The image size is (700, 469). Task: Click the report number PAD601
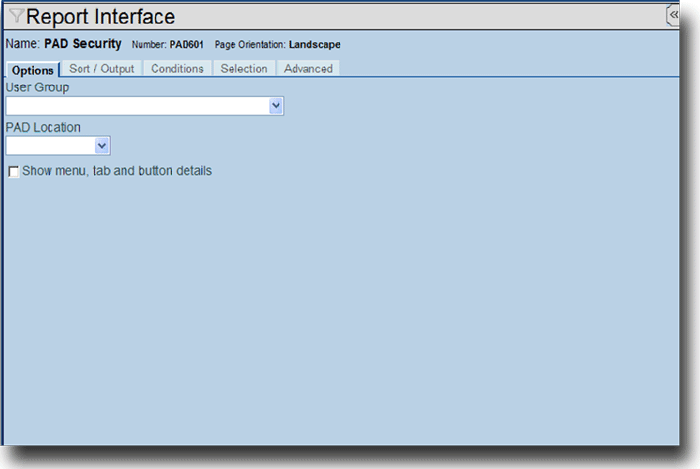(187, 45)
